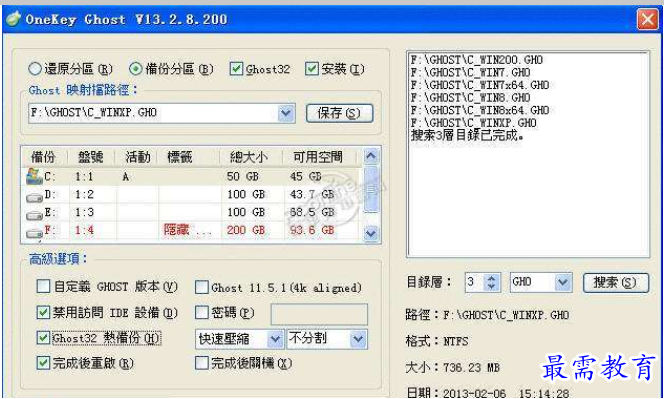Click the Windows drive icon for C:
Image resolution: width=664 pixels, height=399 pixels.
click(x=34, y=176)
